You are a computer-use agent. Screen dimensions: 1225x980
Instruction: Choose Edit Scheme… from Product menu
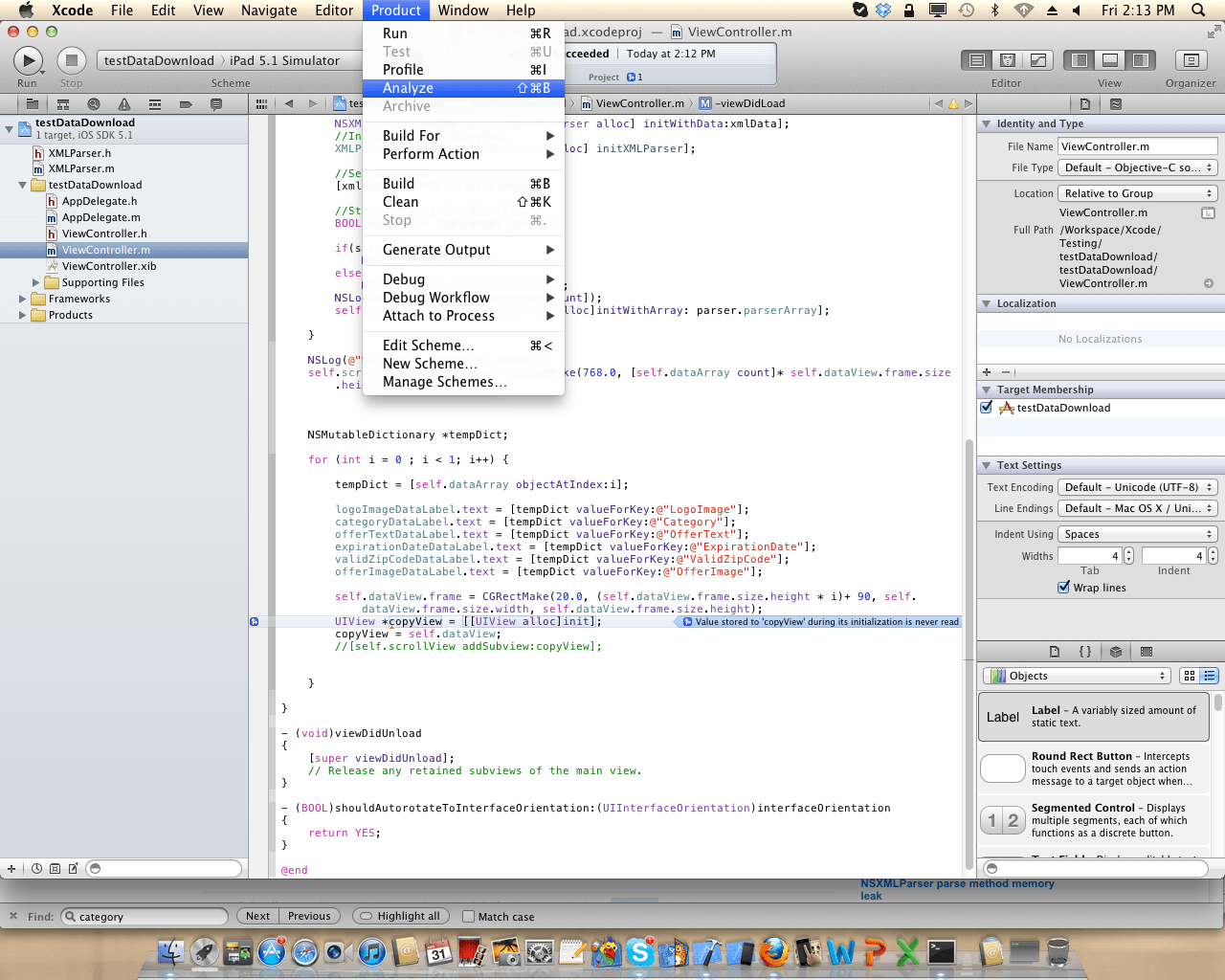pyautogui.click(x=464, y=345)
